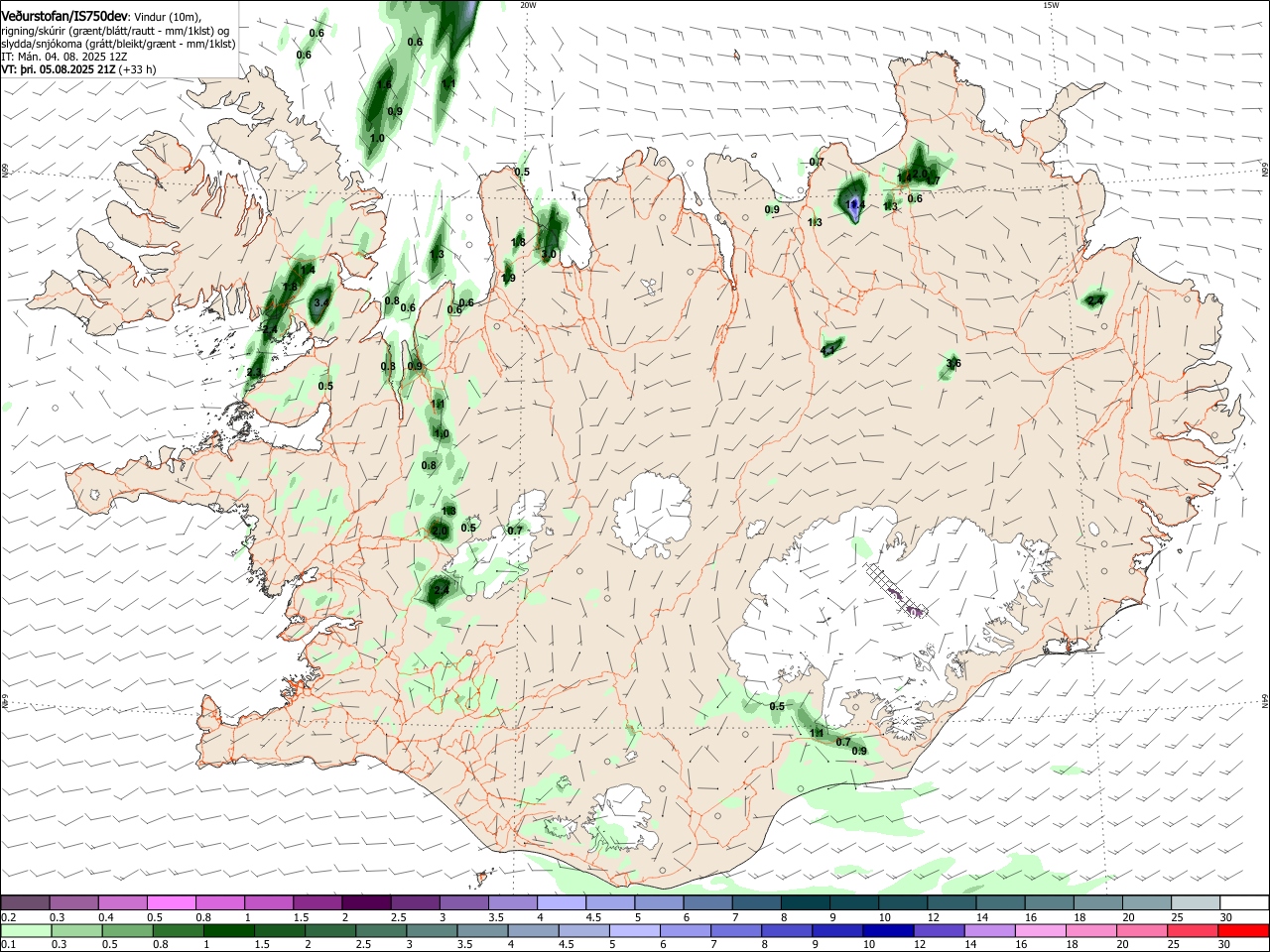Click the 0.2 label on the snow legend
1270x952 pixels.
point(8,917)
